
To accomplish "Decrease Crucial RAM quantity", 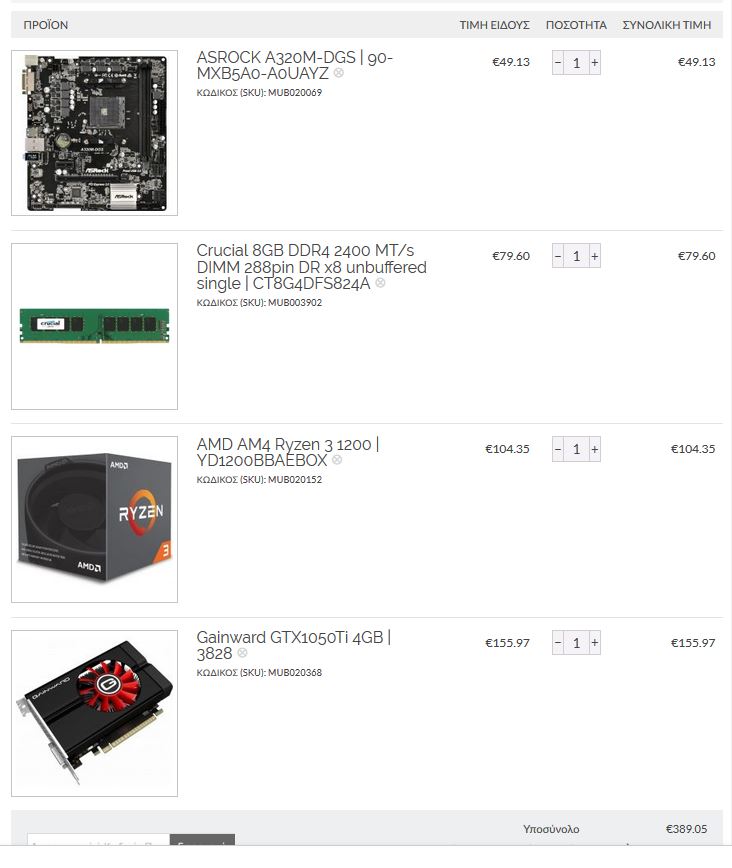I will [558, 256].
